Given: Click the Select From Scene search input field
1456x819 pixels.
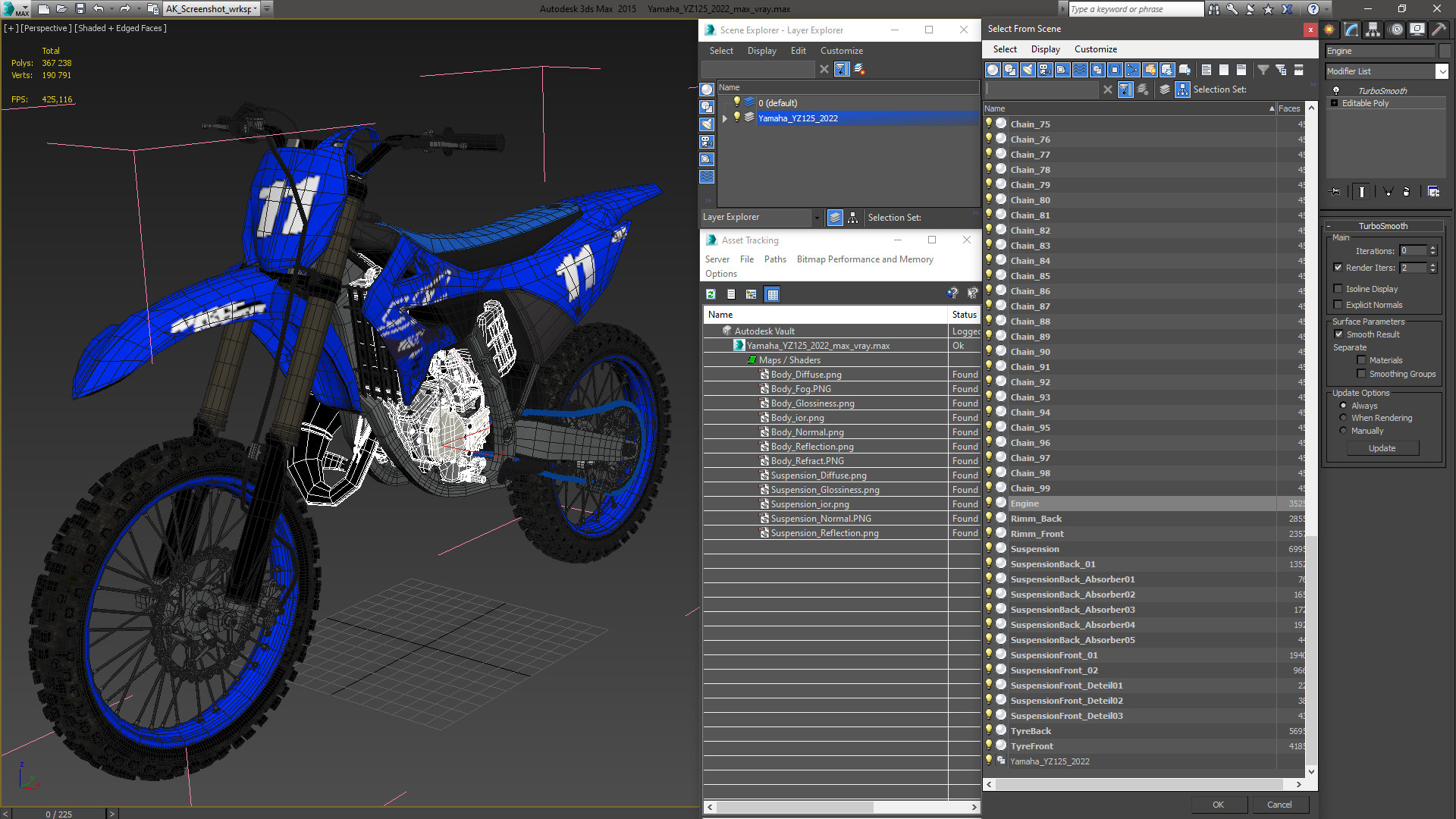Looking at the screenshot, I should [1042, 89].
